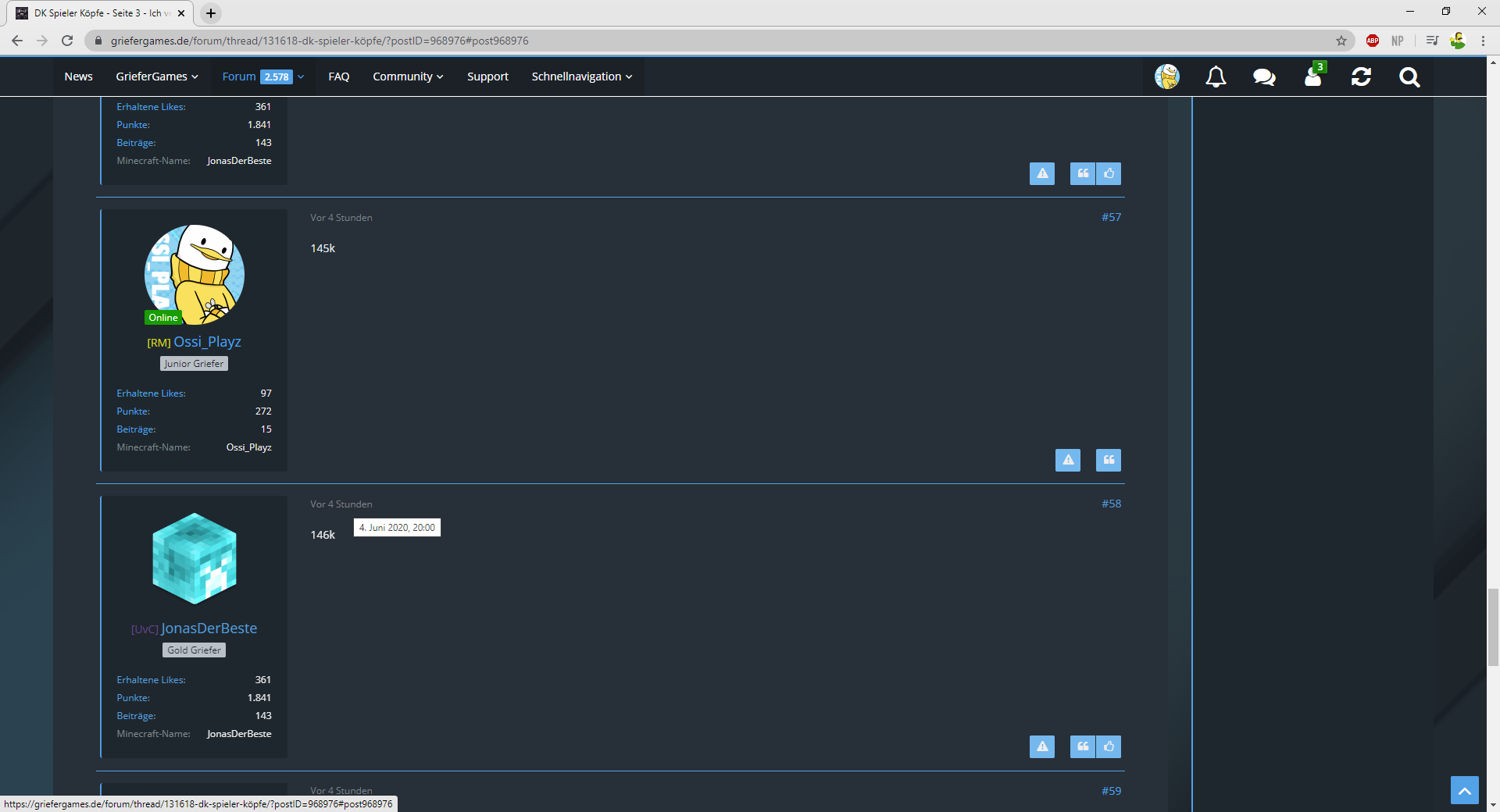Screen dimensions: 1500x812
Task: Quote post #57 from Ossi_Playz
Action: pyautogui.click(x=1109, y=460)
